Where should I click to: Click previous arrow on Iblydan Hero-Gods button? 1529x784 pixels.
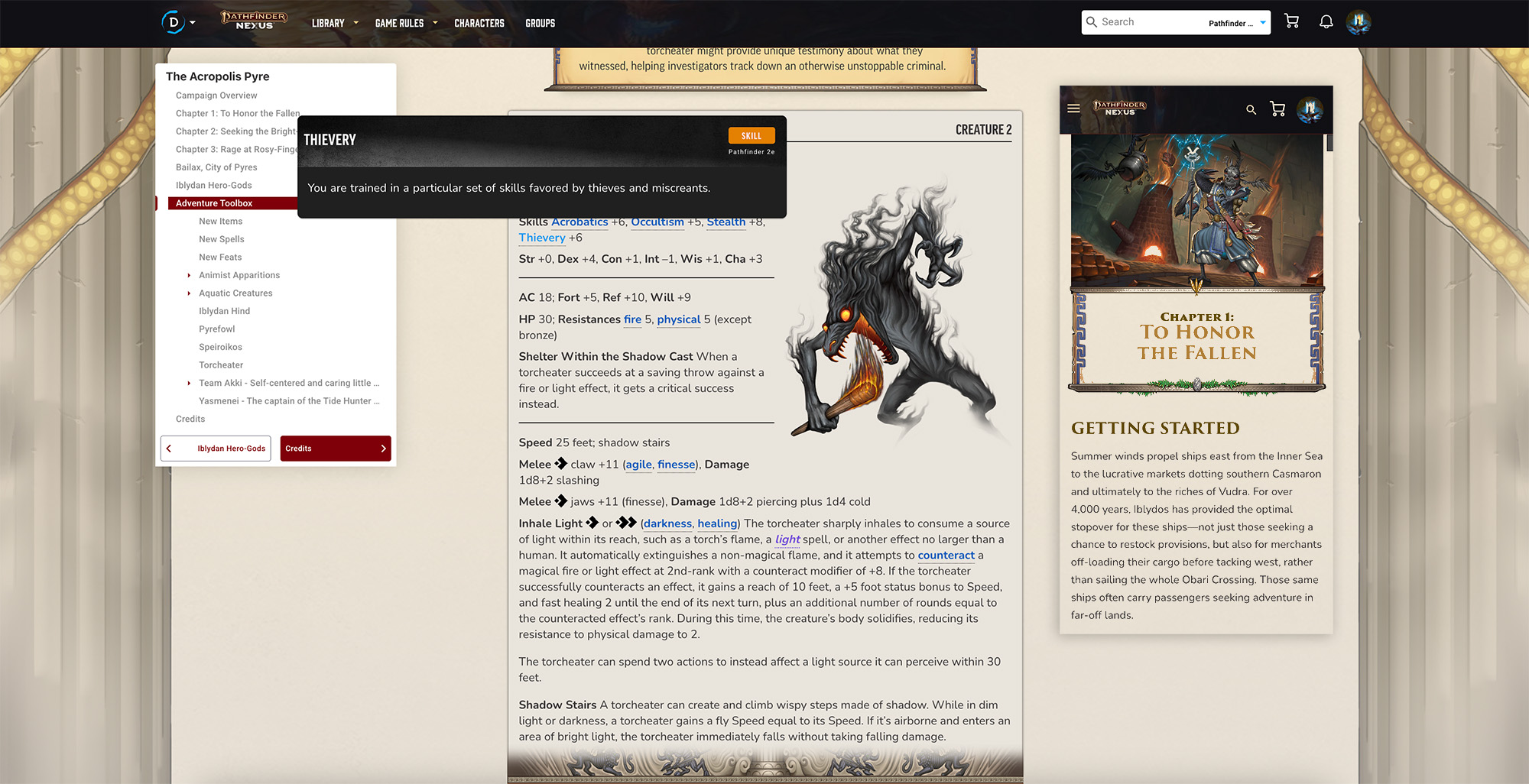click(x=169, y=449)
